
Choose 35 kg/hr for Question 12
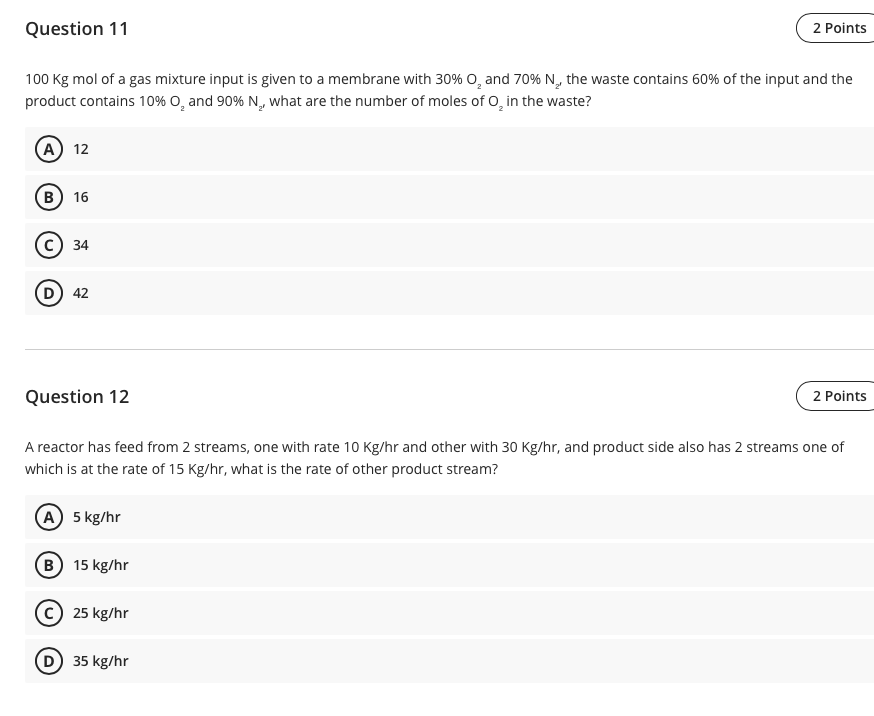[100, 660]
